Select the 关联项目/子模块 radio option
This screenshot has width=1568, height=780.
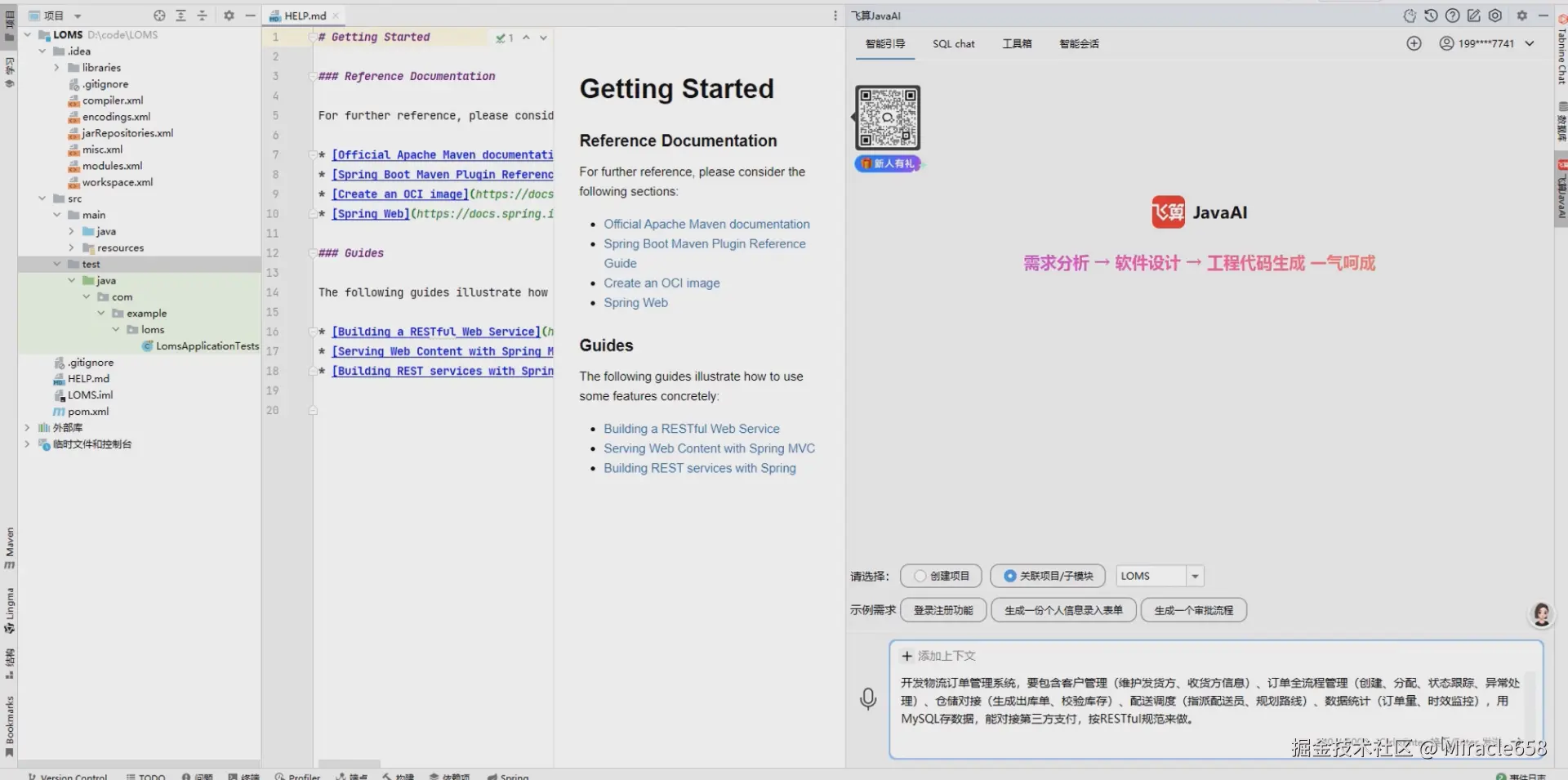click(1048, 576)
